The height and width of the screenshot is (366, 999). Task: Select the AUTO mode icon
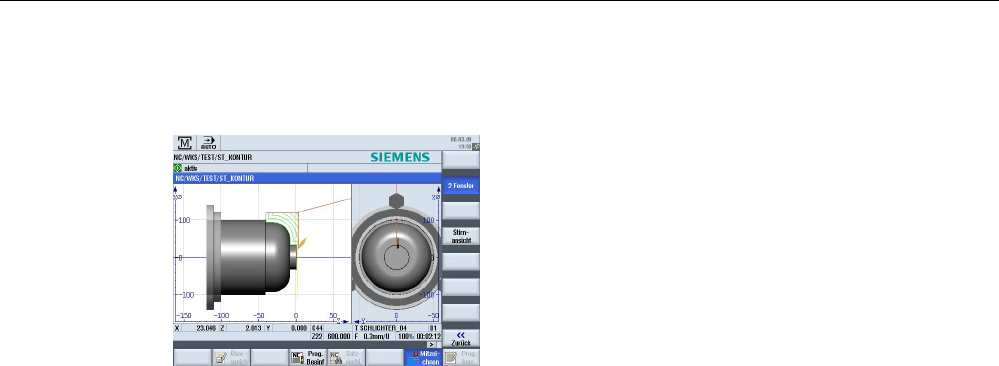pos(208,143)
